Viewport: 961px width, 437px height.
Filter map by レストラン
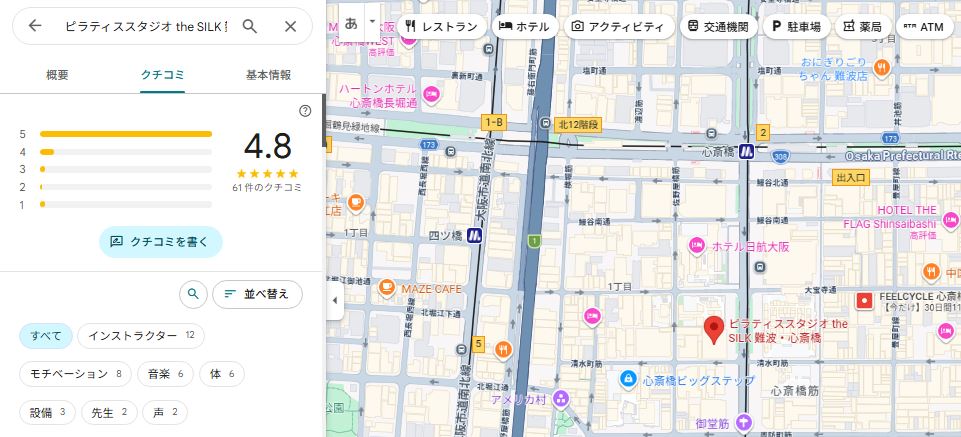442,27
